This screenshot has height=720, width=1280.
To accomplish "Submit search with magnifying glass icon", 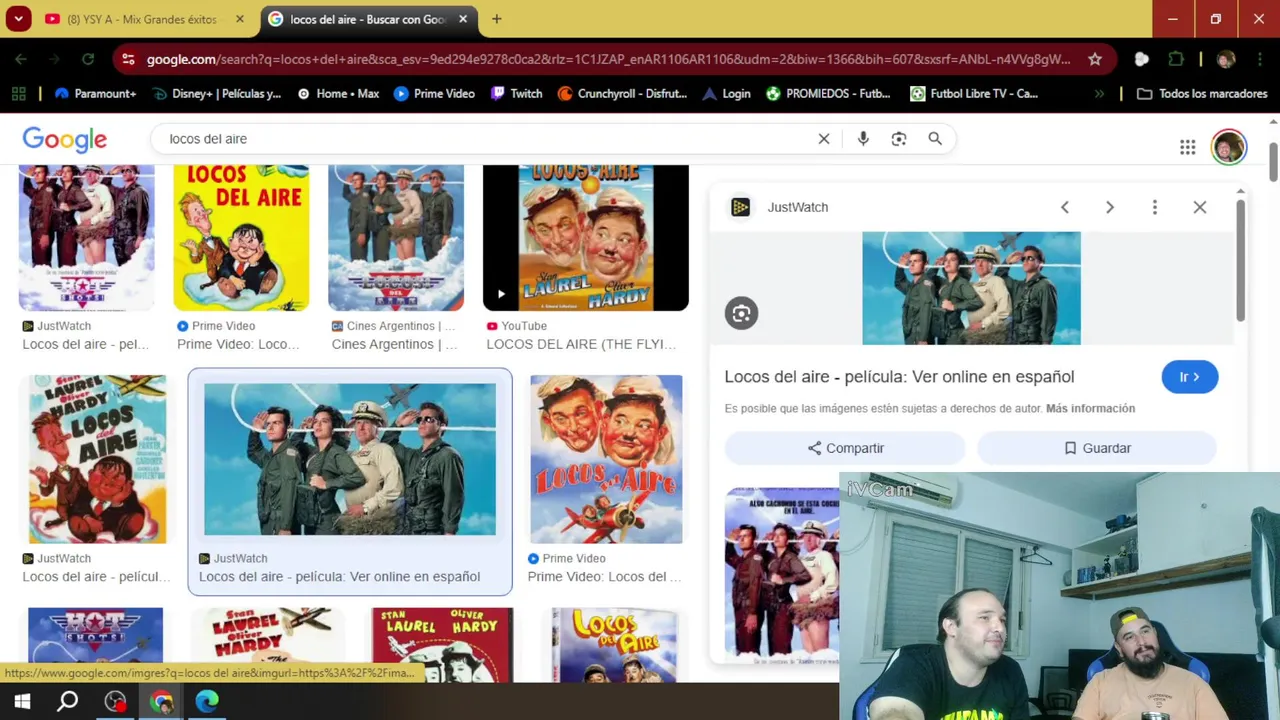I will [x=935, y=139].
